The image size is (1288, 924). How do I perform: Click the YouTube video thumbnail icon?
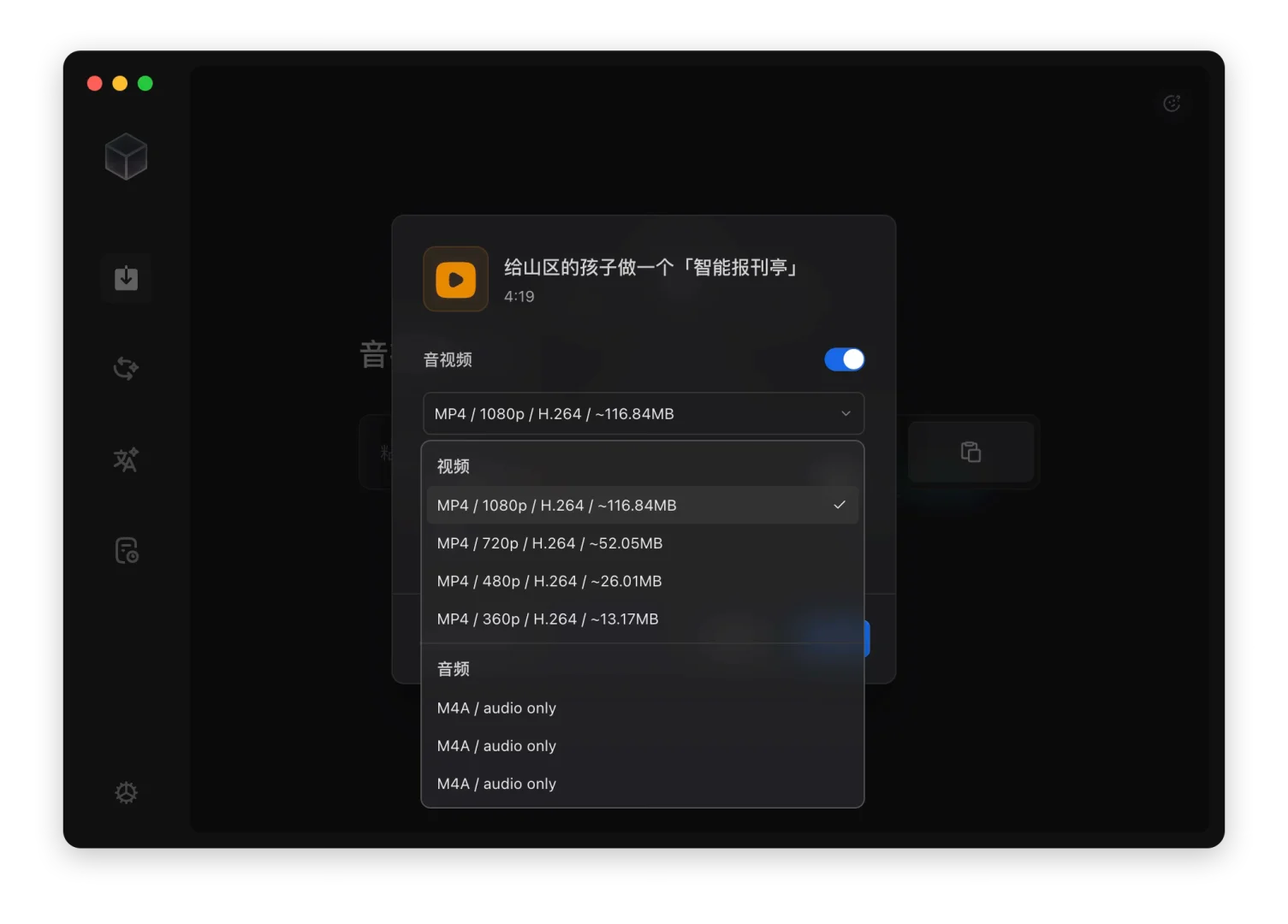pos(454,279)
